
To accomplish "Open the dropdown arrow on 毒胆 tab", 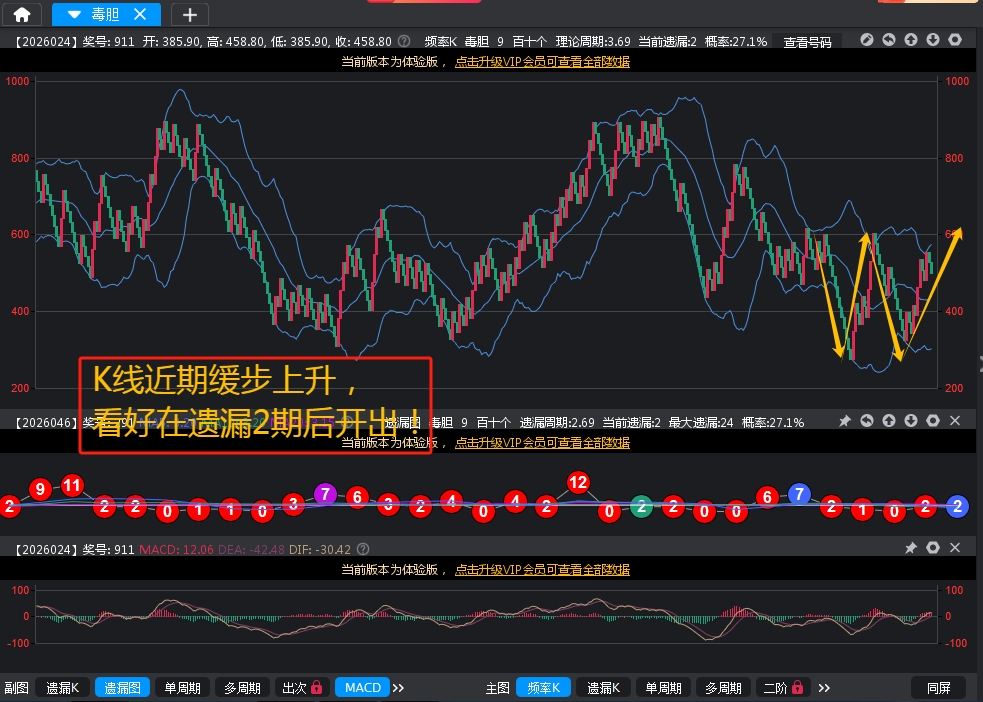I will pos(72,14).
